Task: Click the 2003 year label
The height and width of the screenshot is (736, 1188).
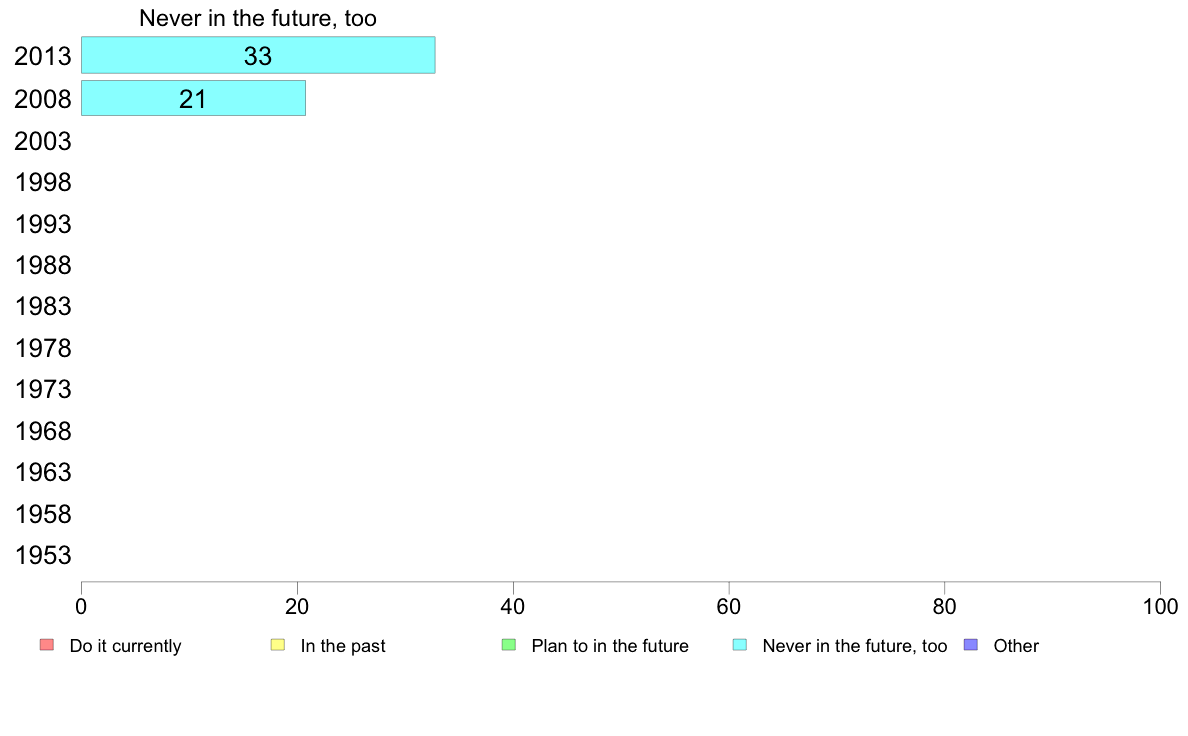Action: coord(42,141)
